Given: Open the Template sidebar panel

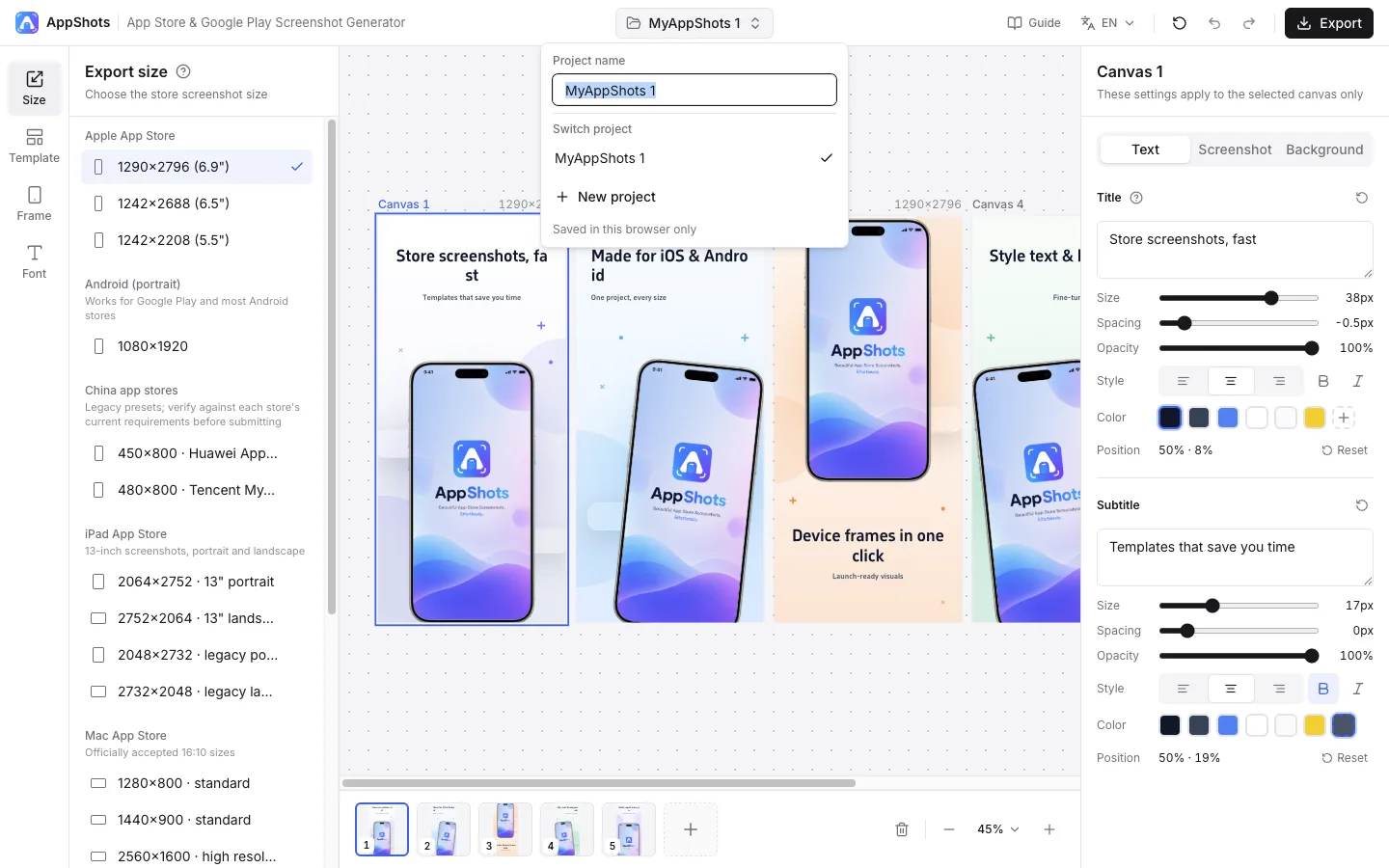Looking at the screenshot, I should (34, 146).
